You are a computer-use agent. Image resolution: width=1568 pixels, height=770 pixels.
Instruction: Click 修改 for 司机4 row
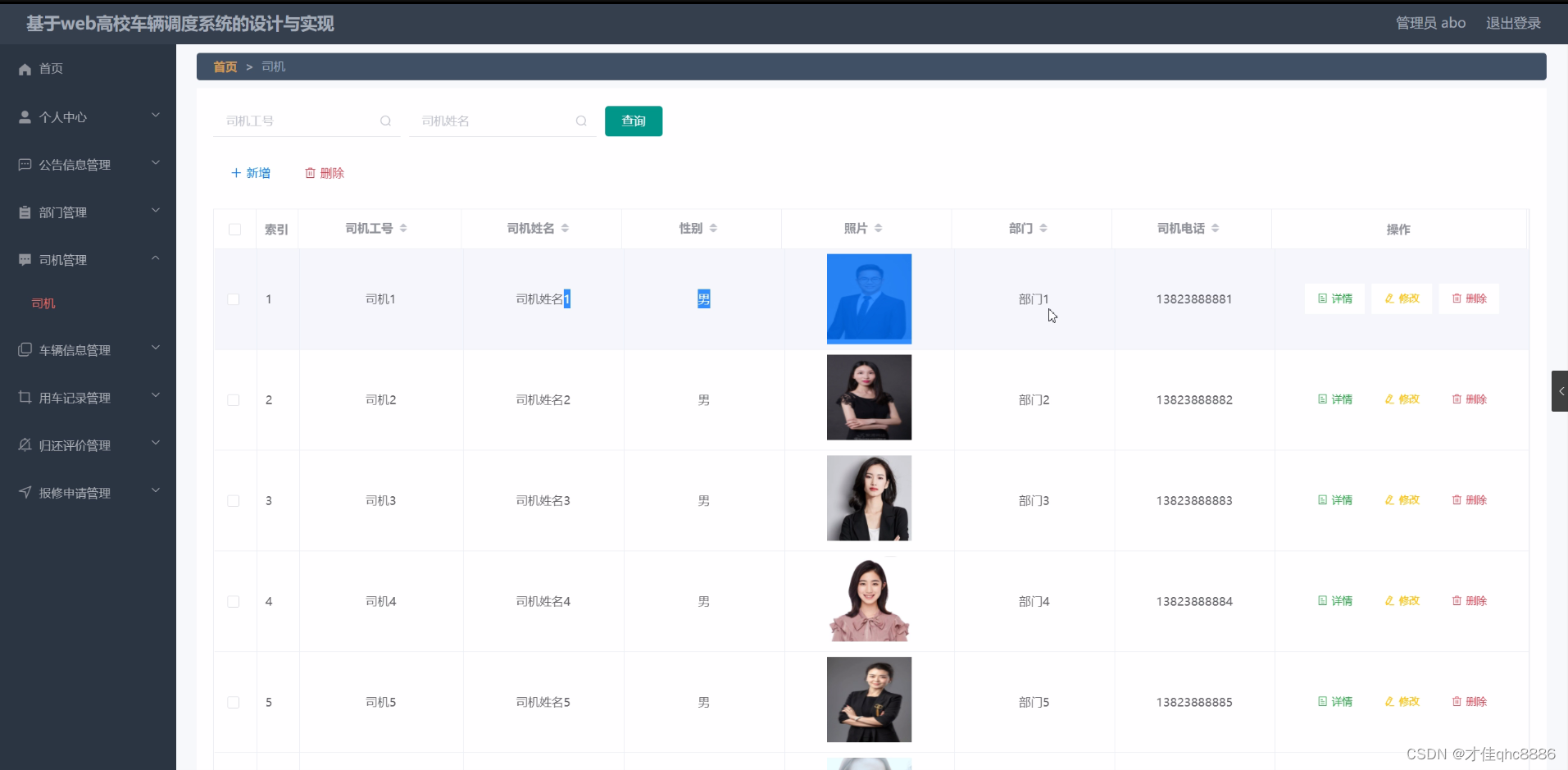tap(1402, 601)
